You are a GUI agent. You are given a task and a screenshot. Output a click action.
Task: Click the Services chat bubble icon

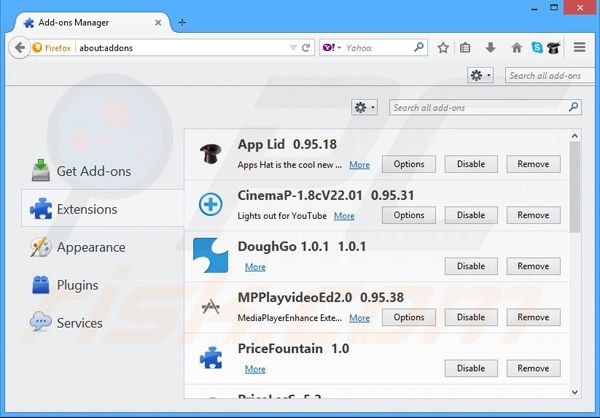[41, 322]
